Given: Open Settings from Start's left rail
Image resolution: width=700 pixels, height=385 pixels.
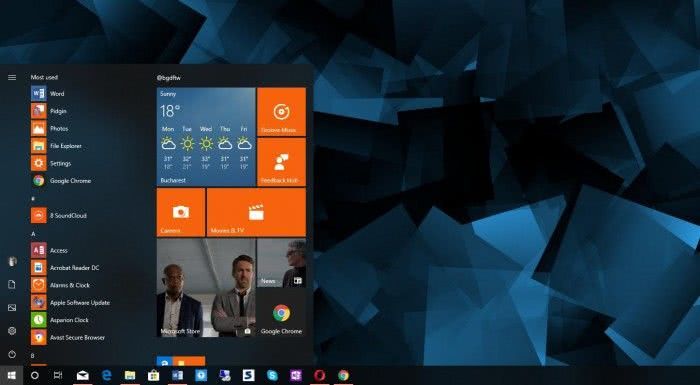Looking at the screenshot, I should [x=12, y=331].
